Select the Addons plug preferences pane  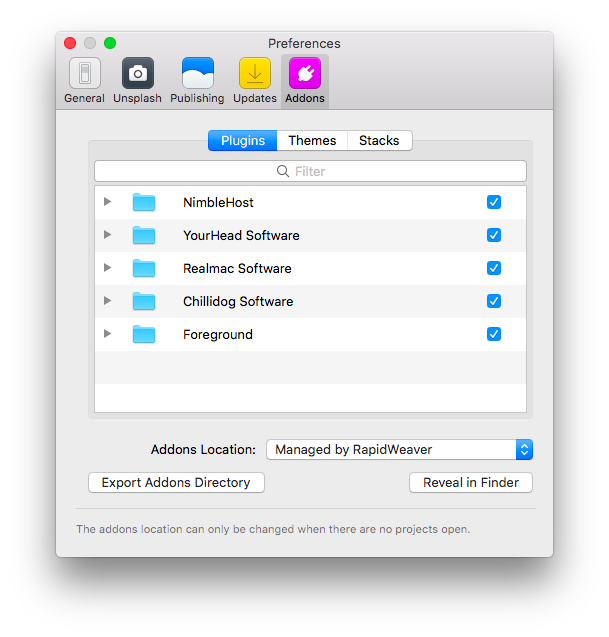305,81
